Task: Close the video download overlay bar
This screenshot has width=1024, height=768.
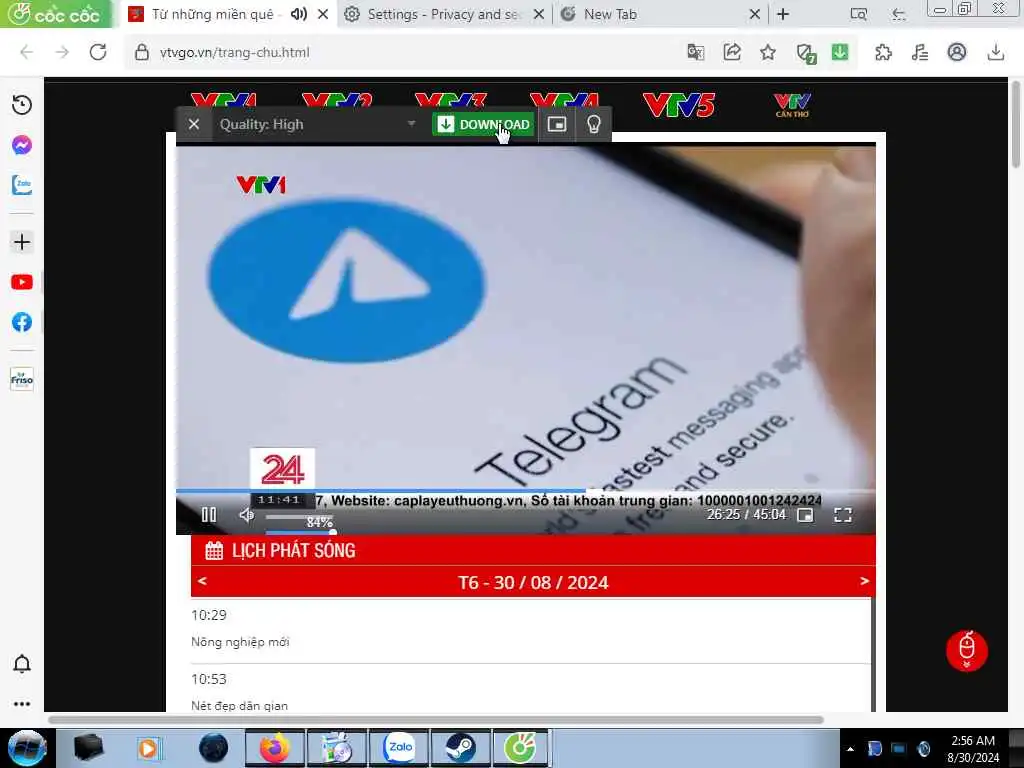Action: [194, 124]
